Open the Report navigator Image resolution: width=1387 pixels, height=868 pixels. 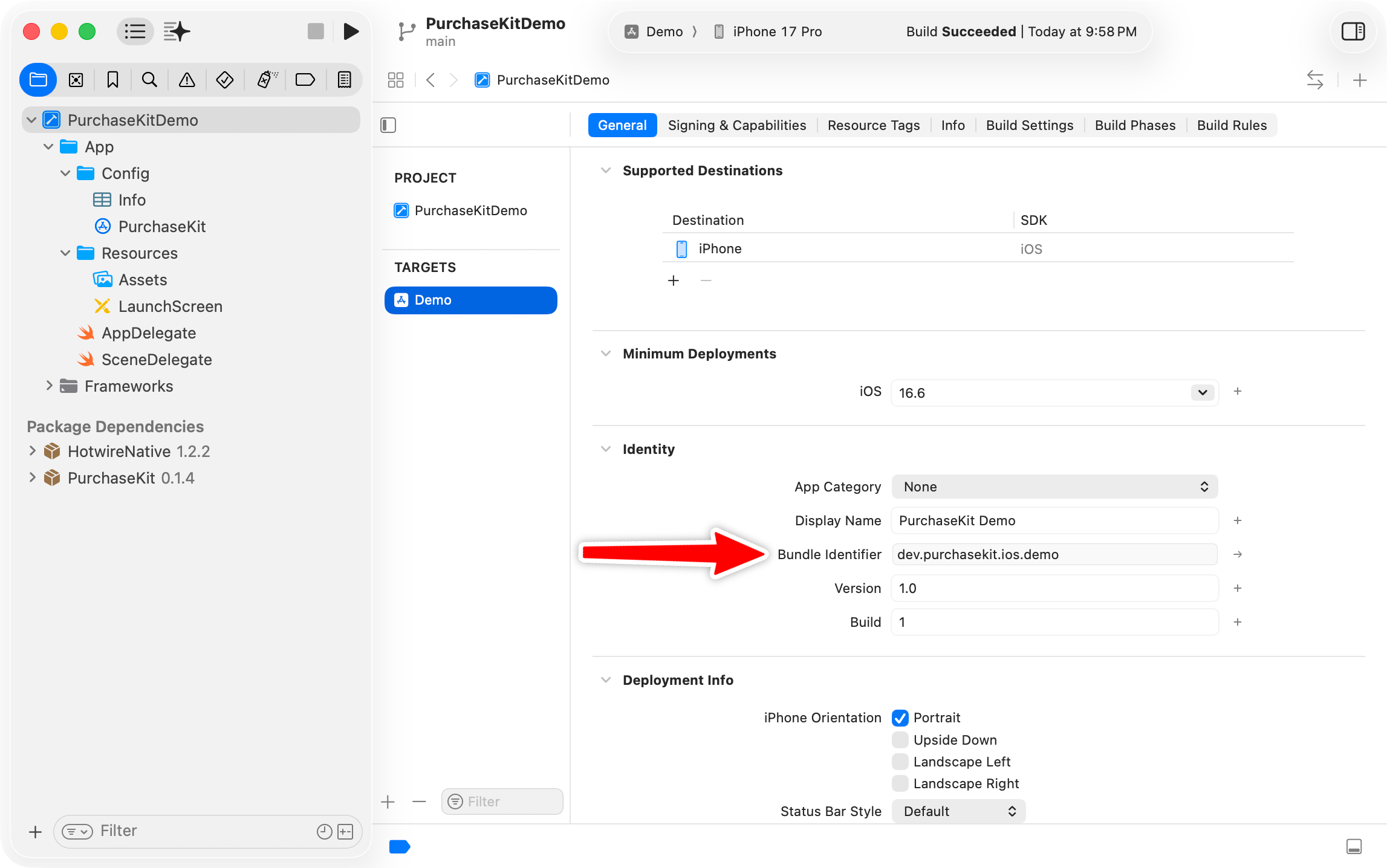click(x=344, y=79)
